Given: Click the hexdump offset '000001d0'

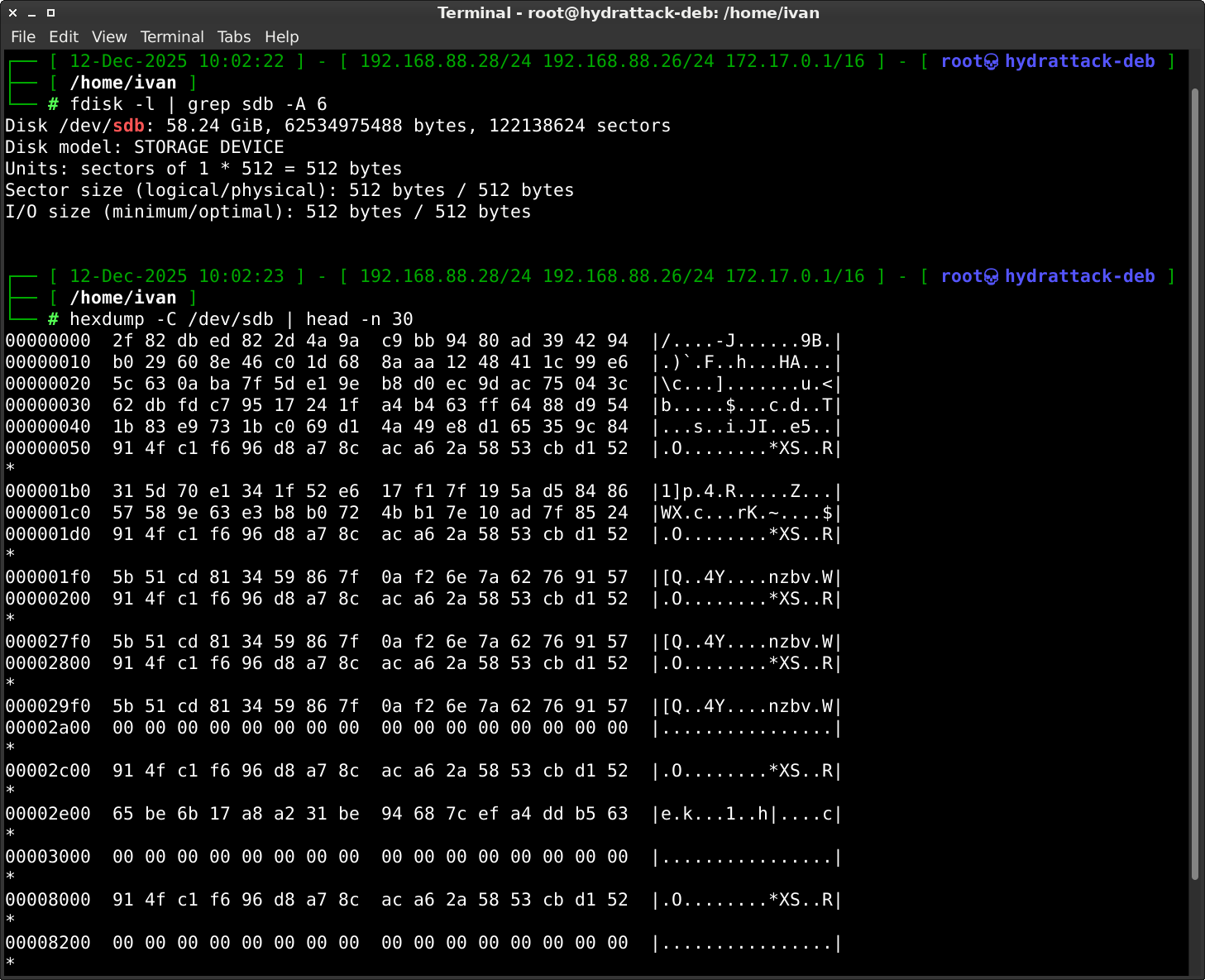Looking at the screenshot, I should pyautogui.click(x=48, y=534).
